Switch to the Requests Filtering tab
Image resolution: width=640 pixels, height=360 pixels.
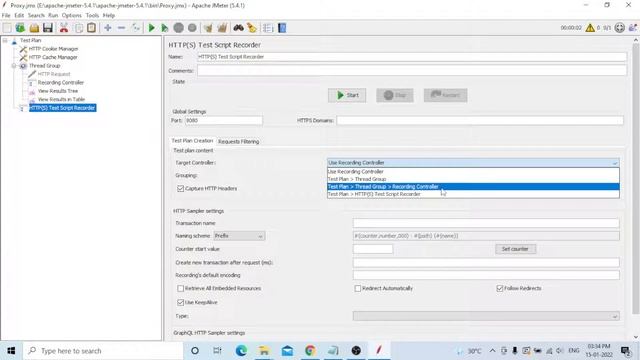(239, 142)
